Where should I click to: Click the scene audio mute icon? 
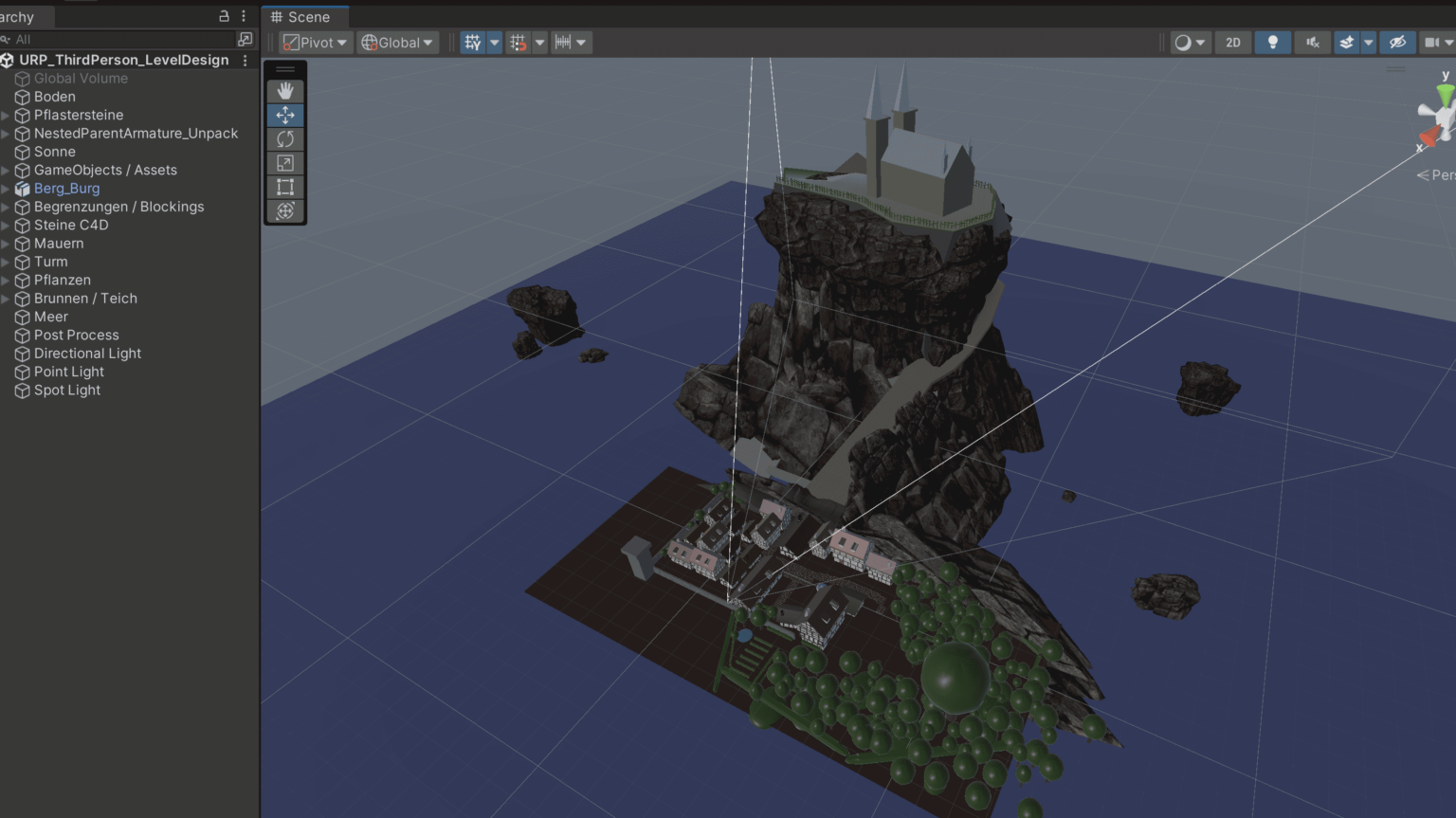1312,42
